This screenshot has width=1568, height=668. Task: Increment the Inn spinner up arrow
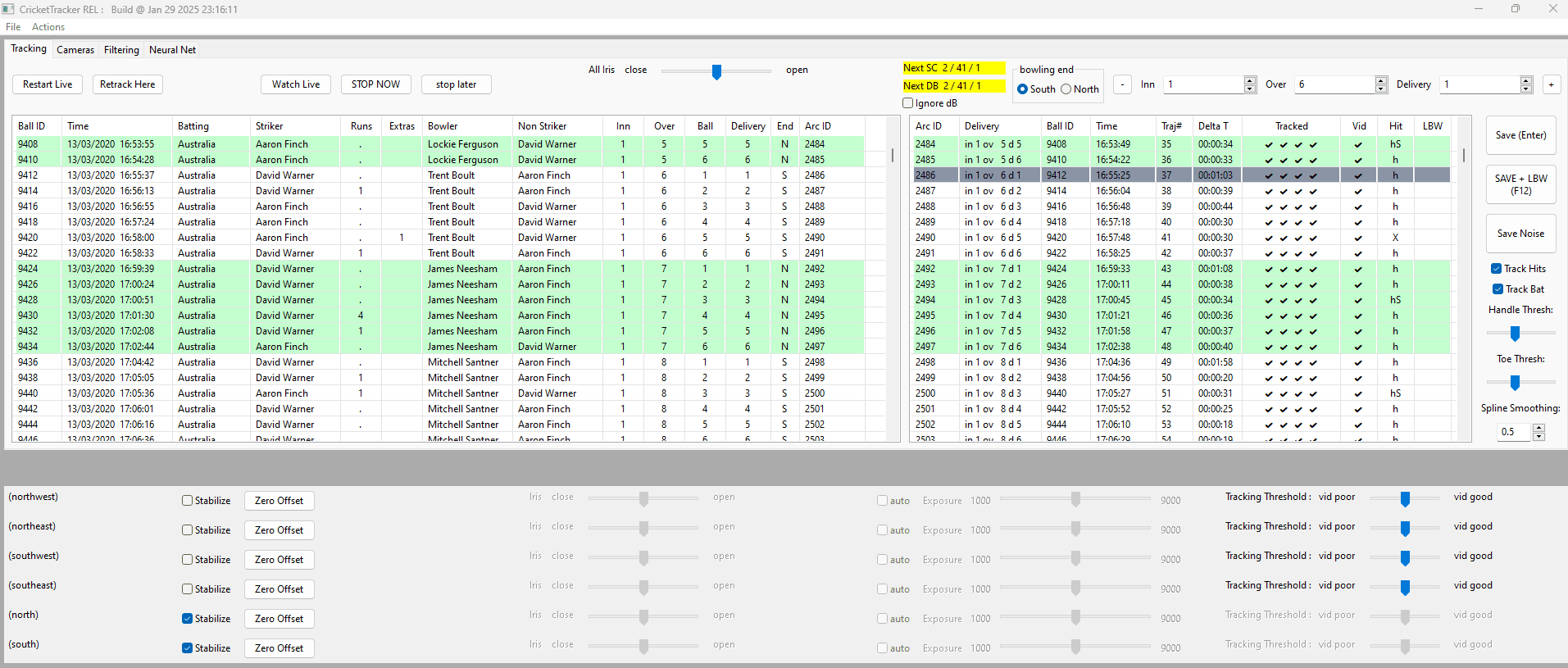tap(1249, 80)
